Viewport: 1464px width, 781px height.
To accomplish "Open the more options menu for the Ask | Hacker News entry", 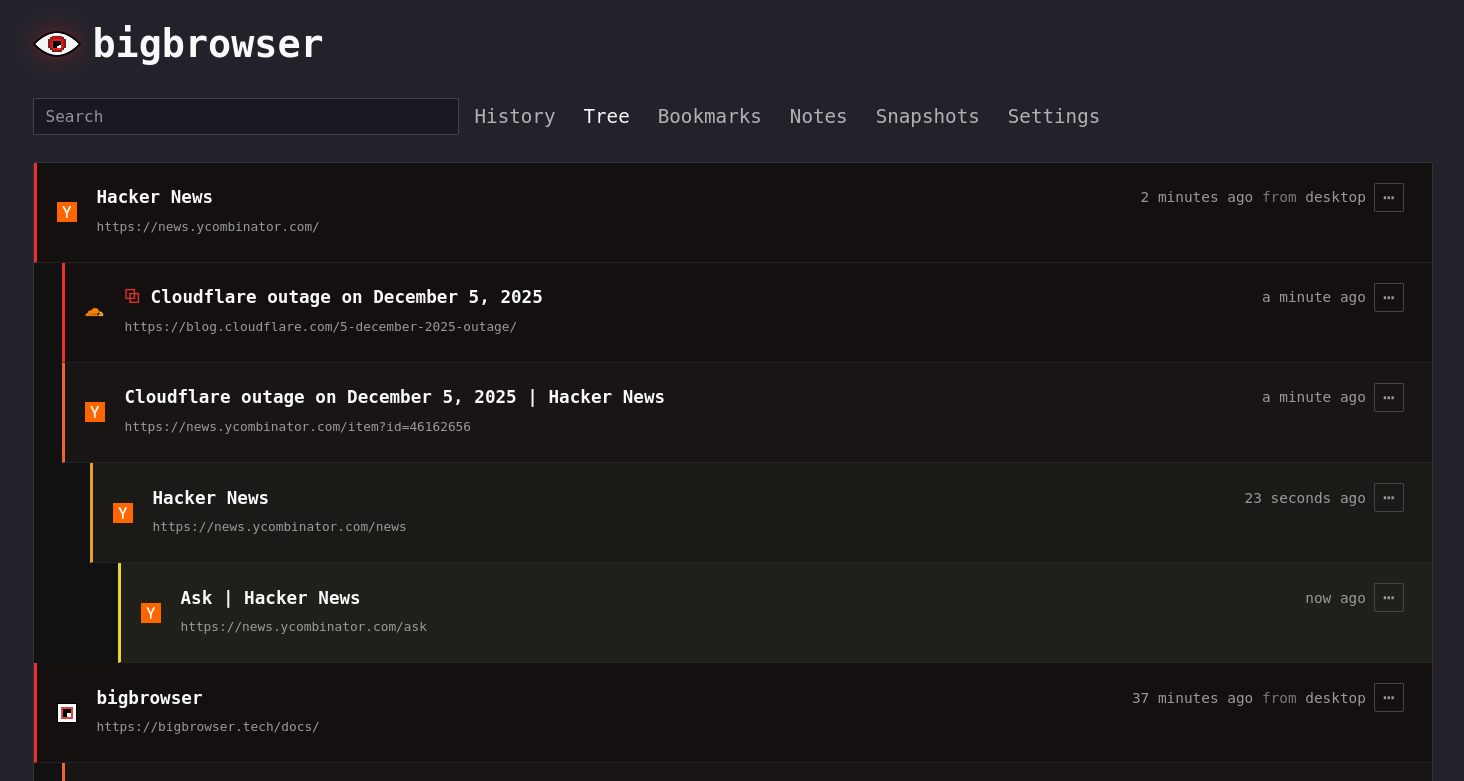I will 1388,597.
